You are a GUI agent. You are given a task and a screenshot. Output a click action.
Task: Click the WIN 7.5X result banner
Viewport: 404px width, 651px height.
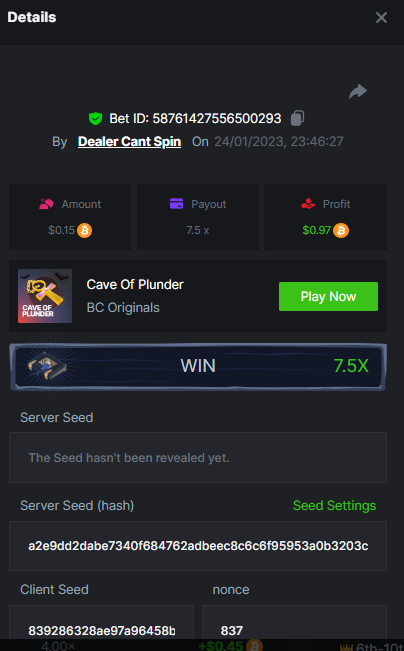[198, 367]
